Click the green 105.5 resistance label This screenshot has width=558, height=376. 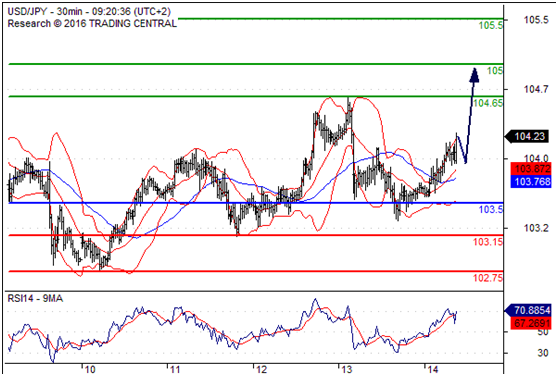[x=491, y=25]
